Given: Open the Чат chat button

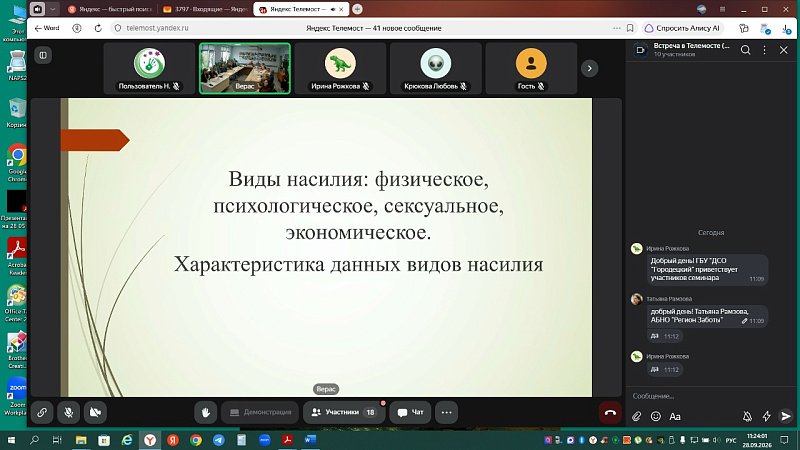Looking at the screenshot, I should 410,412.
